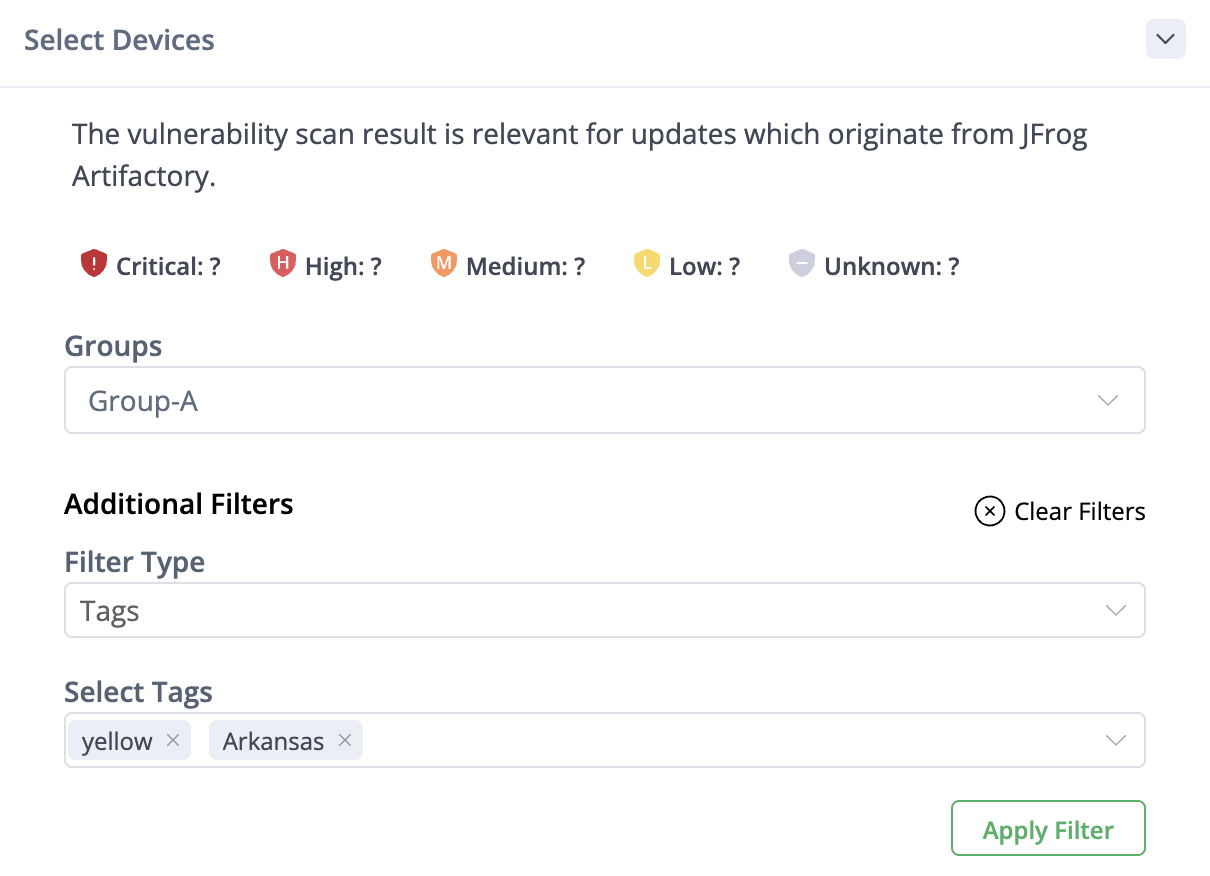Open the Filter Type dropdown set to Tags

pos(605,610)
